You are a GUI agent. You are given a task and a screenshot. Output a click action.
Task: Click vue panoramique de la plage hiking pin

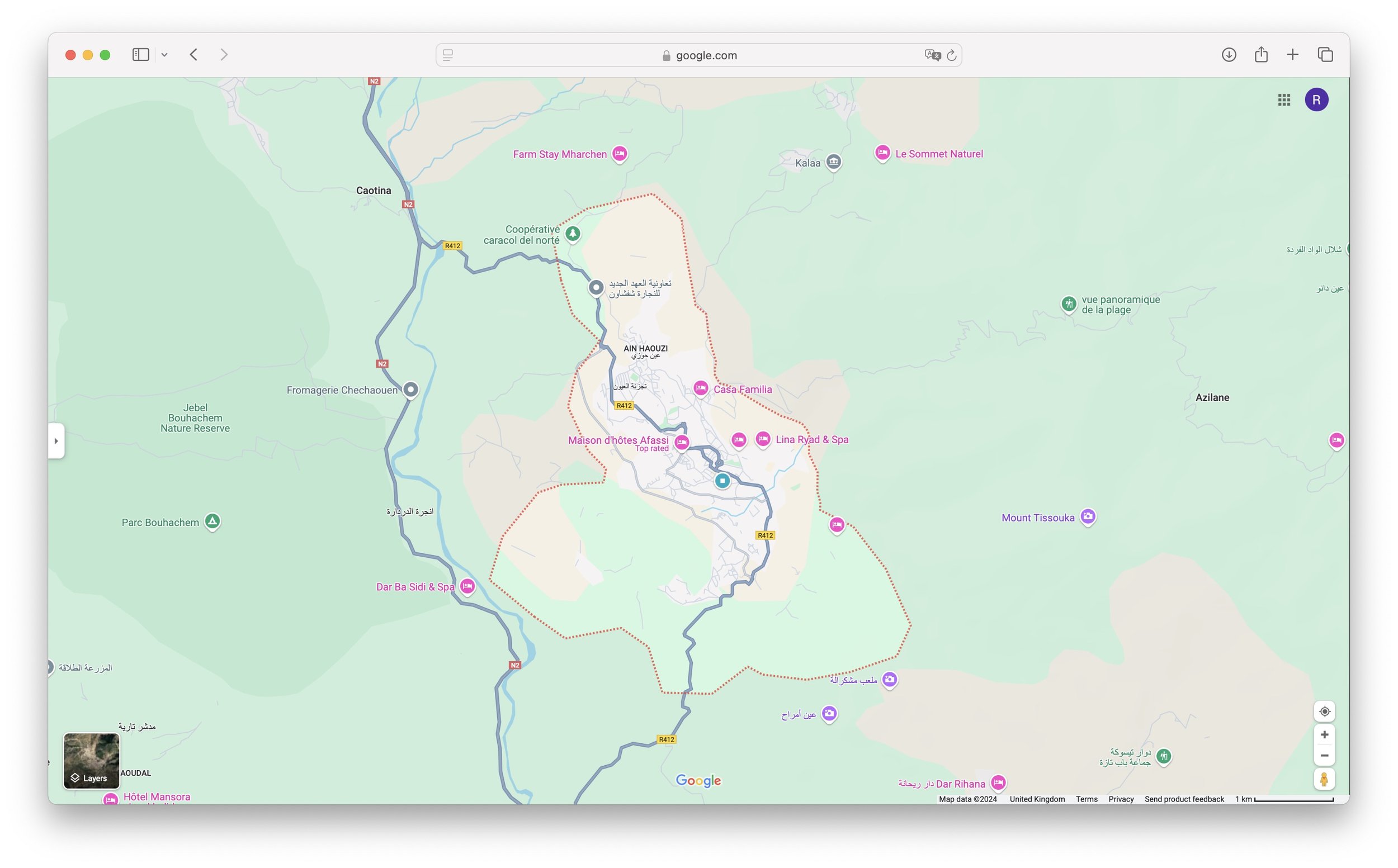click(1068, 304)
